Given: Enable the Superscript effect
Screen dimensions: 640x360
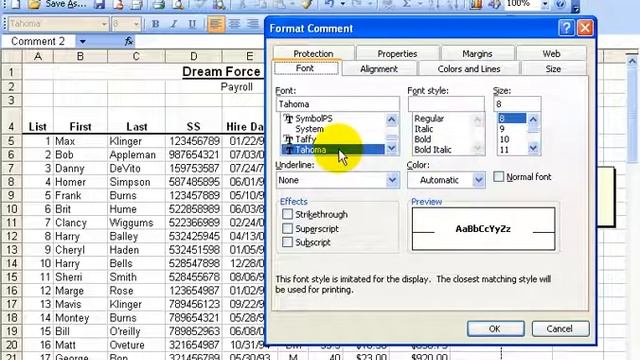Looking at the screenshot, I should (x=287, y=228).
